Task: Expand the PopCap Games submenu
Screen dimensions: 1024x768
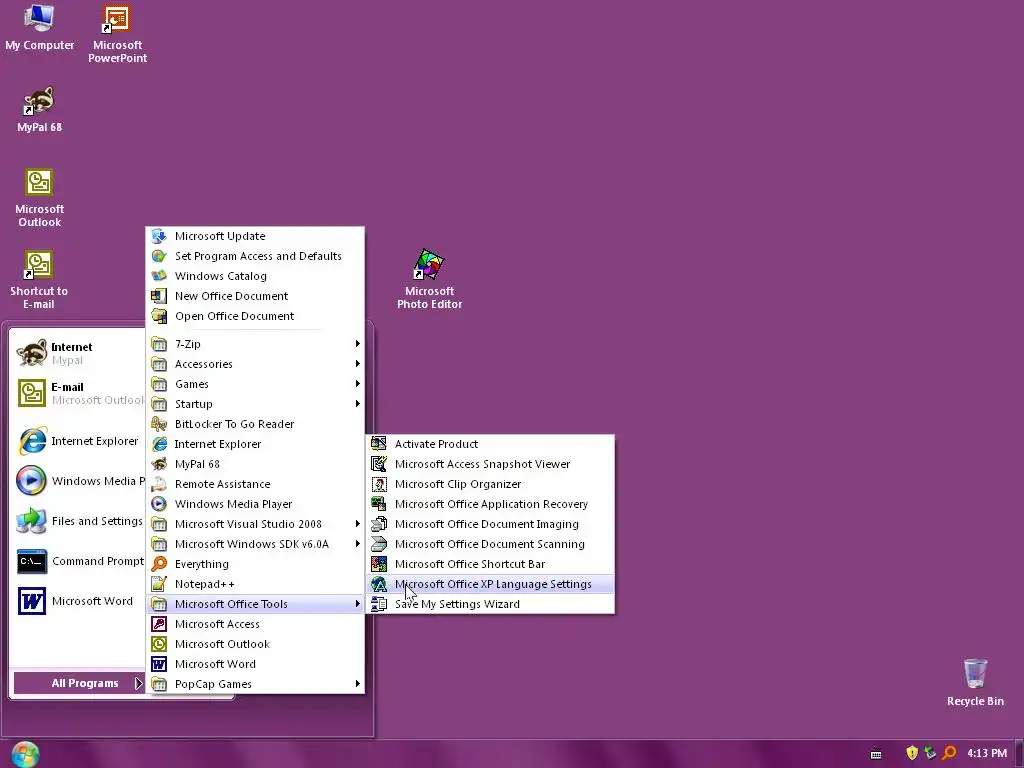Action: coord(255,684)
